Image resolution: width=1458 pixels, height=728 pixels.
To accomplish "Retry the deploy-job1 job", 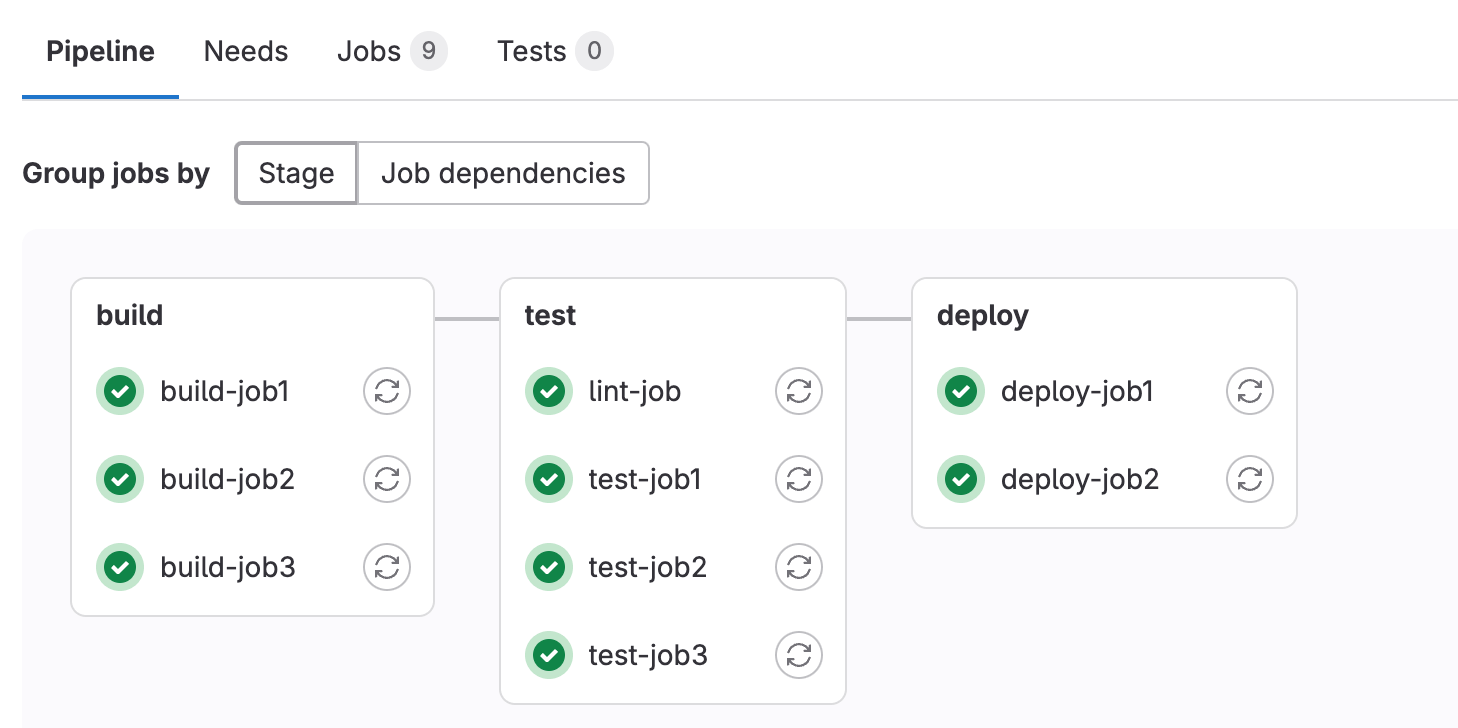I will 1249,391.
